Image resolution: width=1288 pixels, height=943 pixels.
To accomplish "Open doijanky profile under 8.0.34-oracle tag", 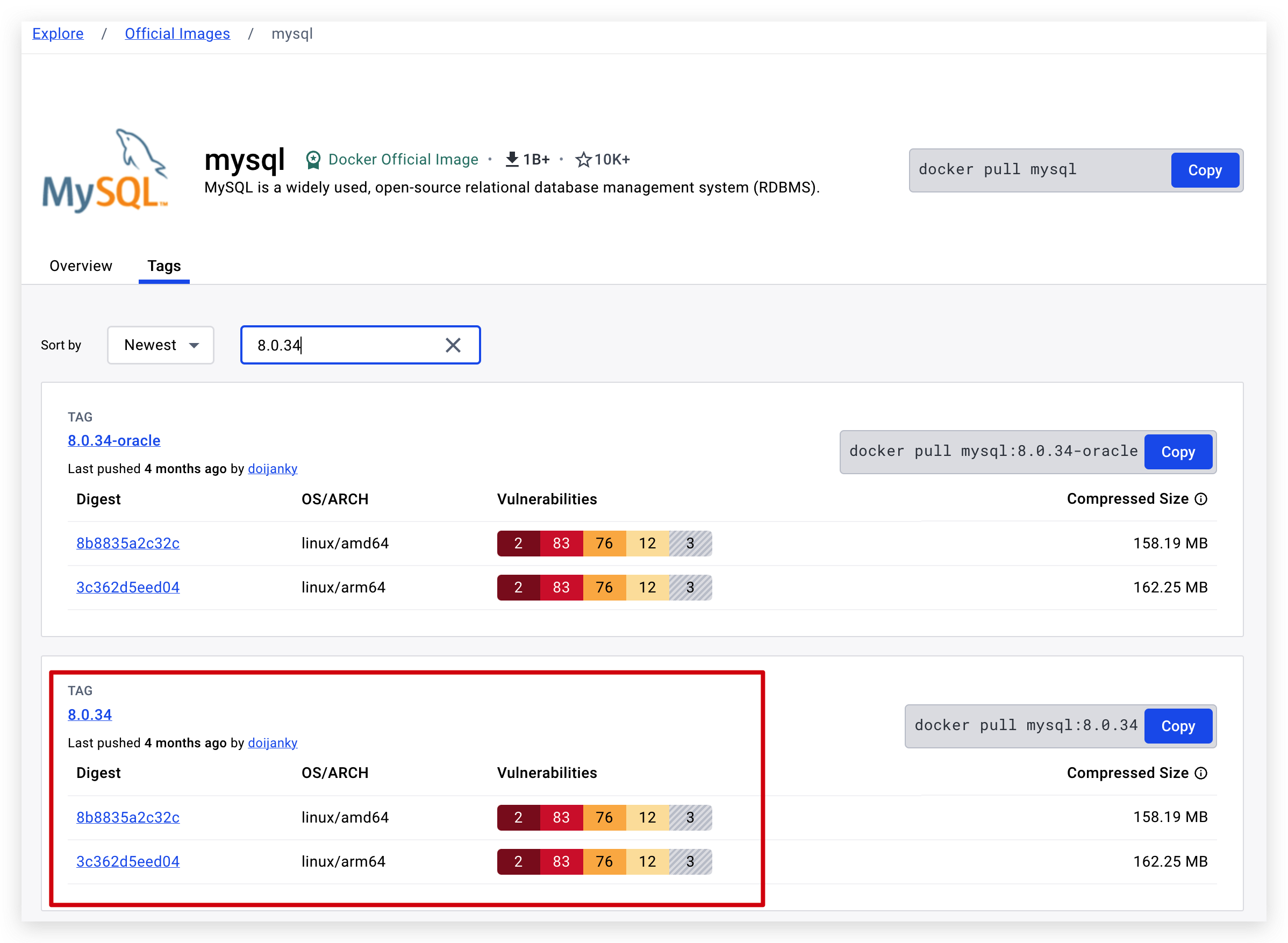I will point(272,469).
